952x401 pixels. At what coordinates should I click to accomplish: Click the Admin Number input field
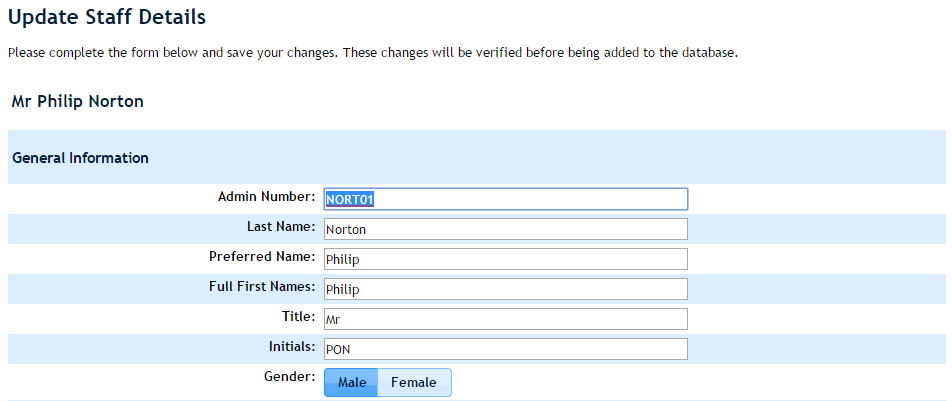click(x=506, y=199)
